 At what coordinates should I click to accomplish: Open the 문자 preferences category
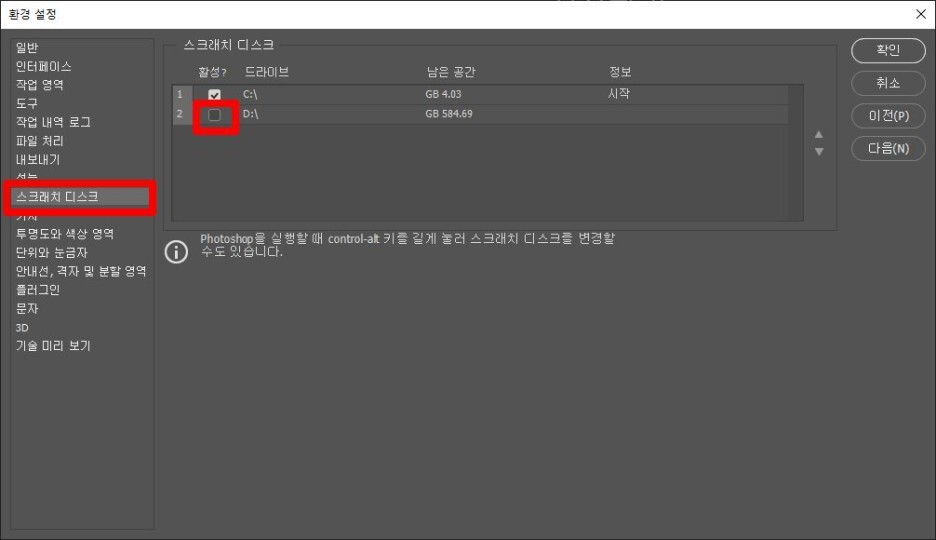(27, 308)
